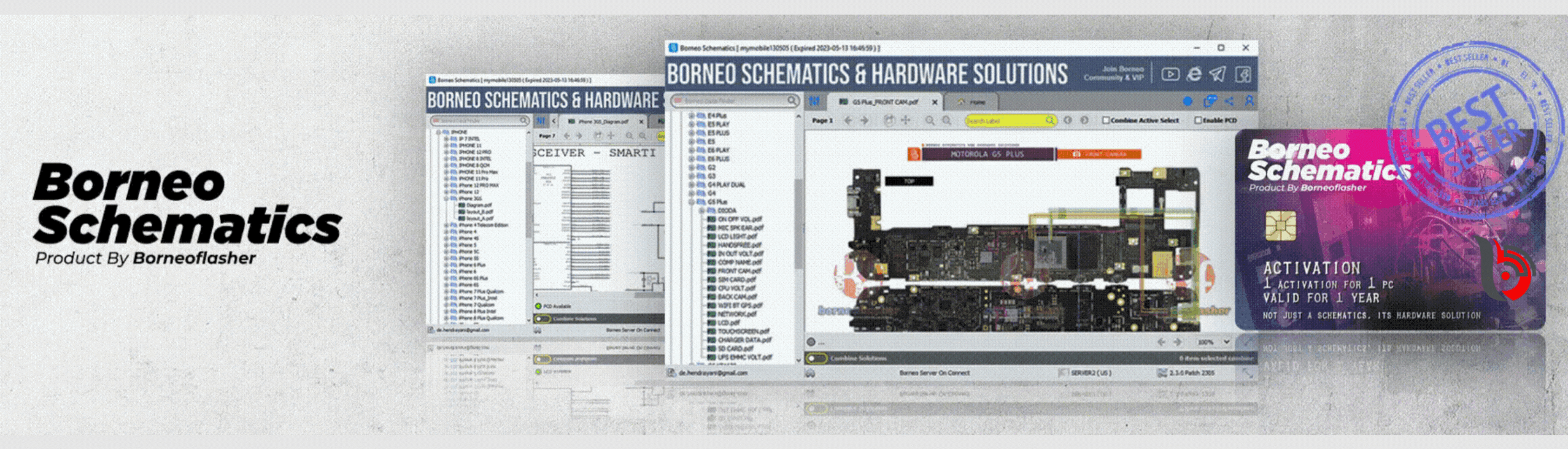
Task: Select the G5 Plus_FRONT CAM.pdf tab
Action: pos(884,102)
